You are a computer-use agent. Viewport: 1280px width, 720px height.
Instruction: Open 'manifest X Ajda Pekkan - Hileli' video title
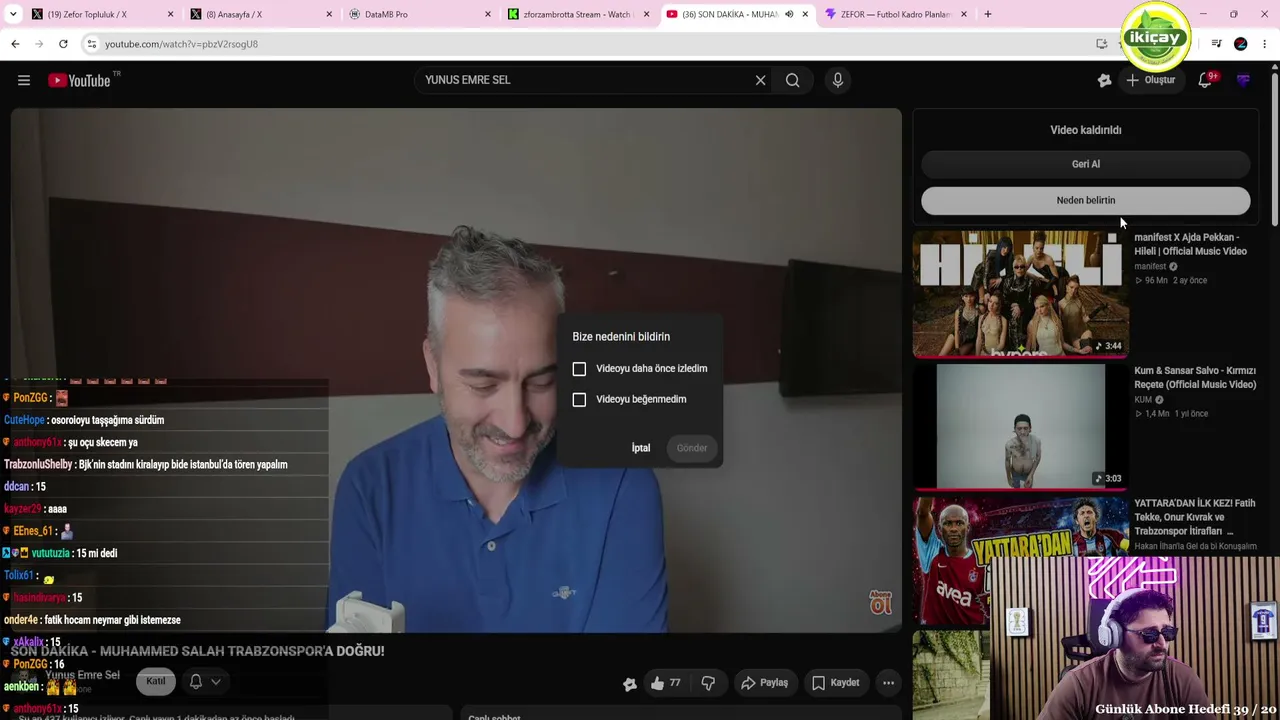coord(1190,245)
